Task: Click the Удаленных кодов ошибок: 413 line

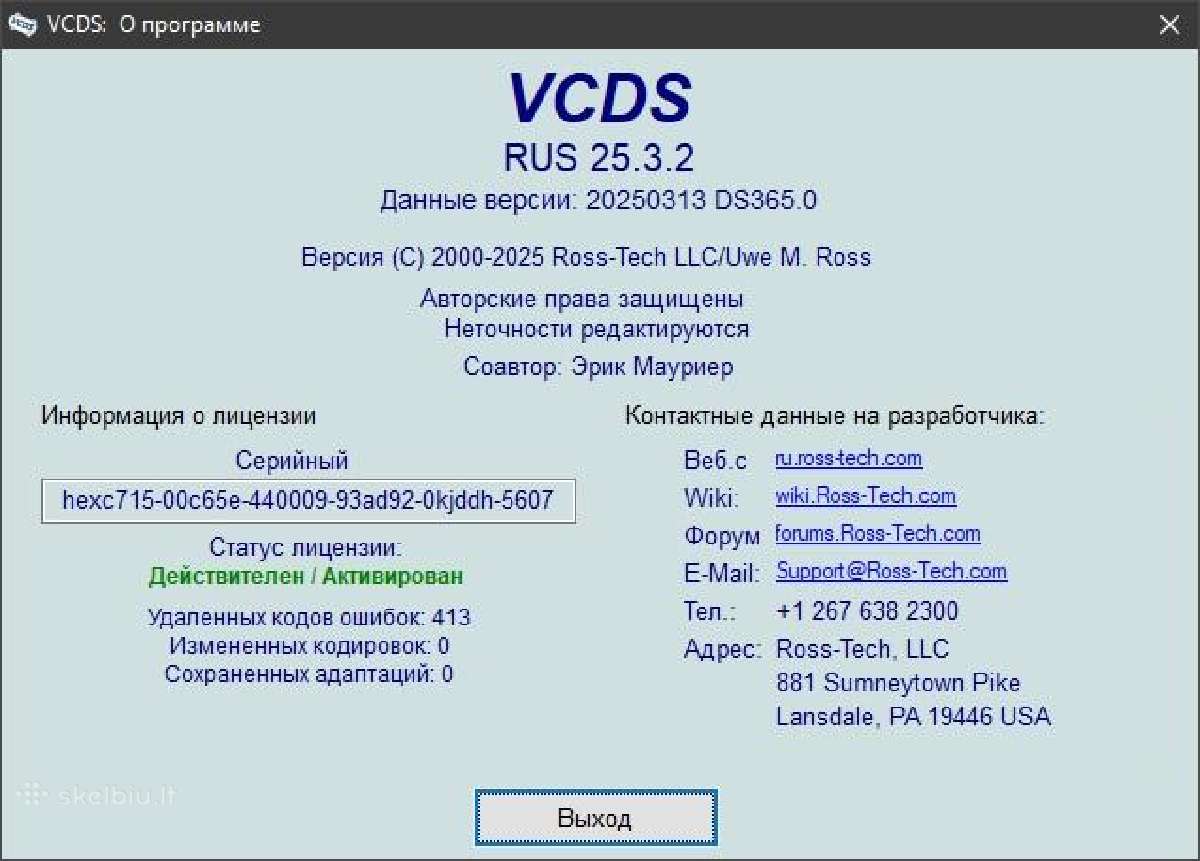Action: 309,617
